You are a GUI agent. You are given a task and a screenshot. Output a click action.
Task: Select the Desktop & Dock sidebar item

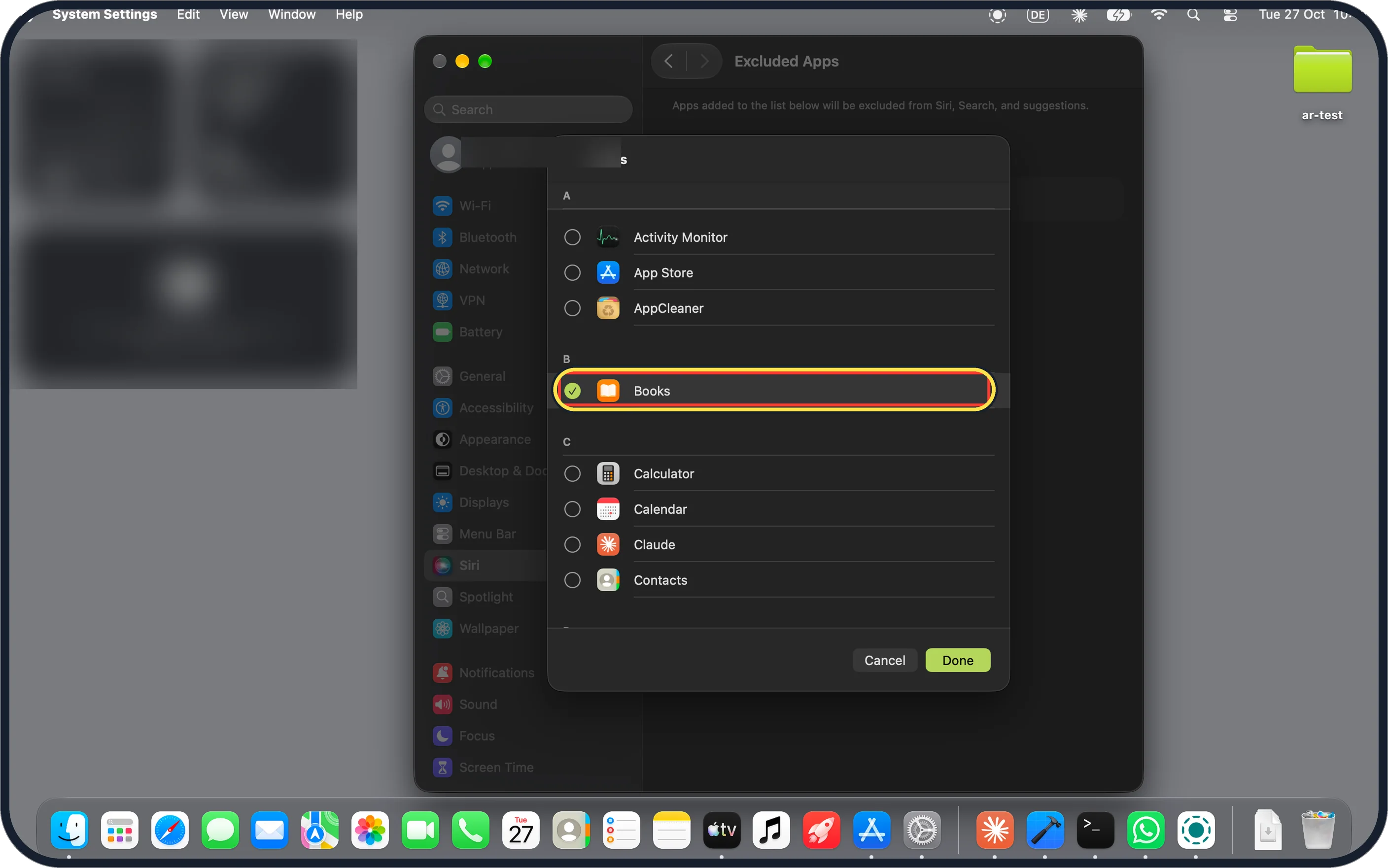(x=485, y=471)
